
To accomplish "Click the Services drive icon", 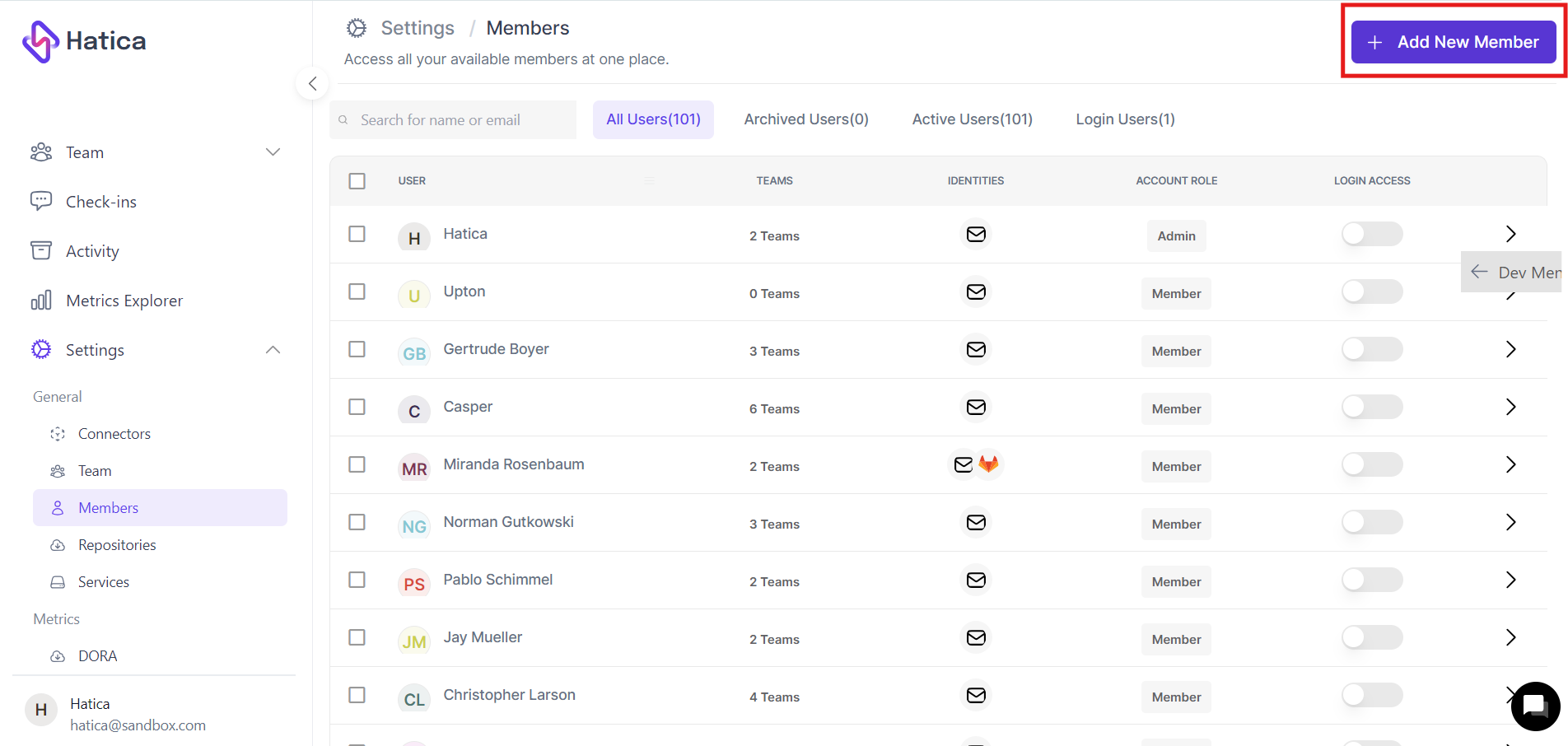I will pyautogui.click(x=58, y=582).
